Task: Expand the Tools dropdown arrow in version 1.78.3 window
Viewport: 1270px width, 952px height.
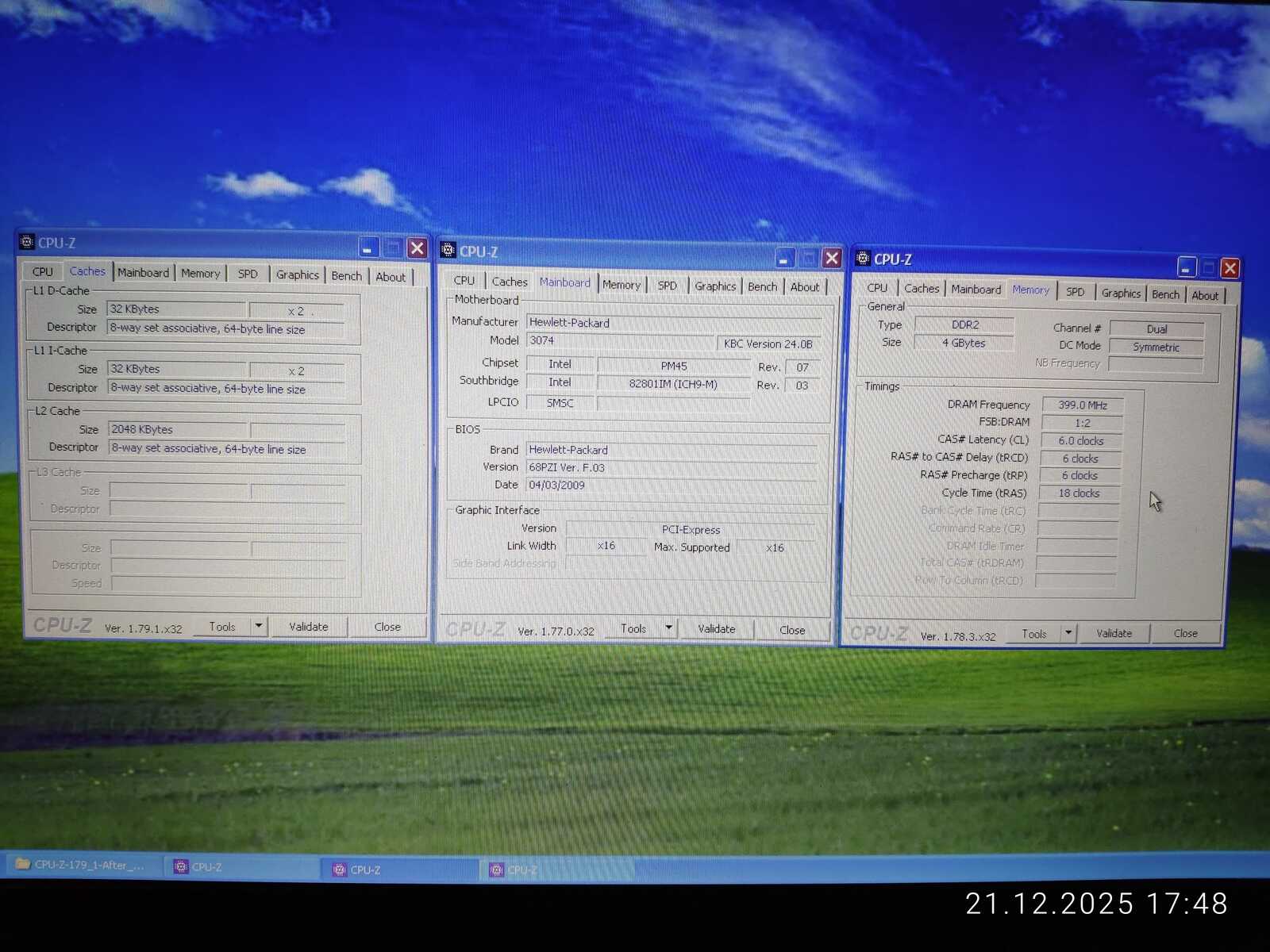Action: [1069, 633]
